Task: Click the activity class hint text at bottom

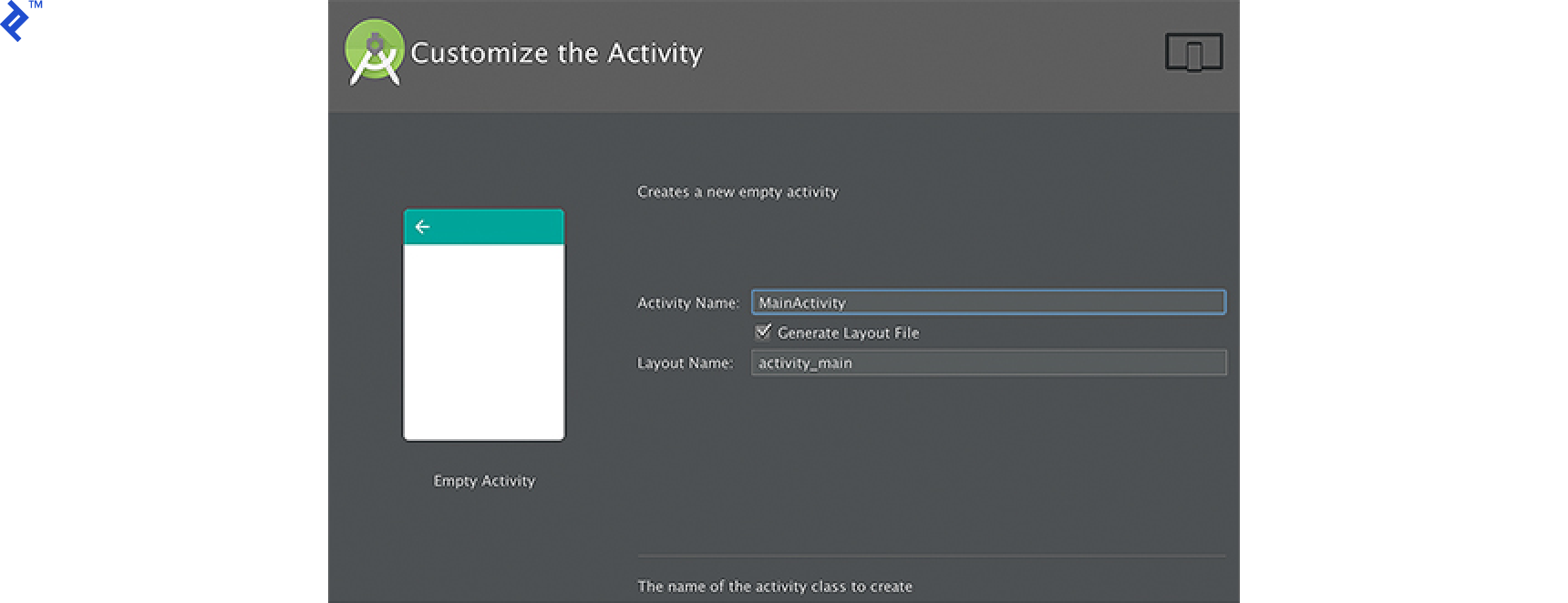Action: coord(775,587)
